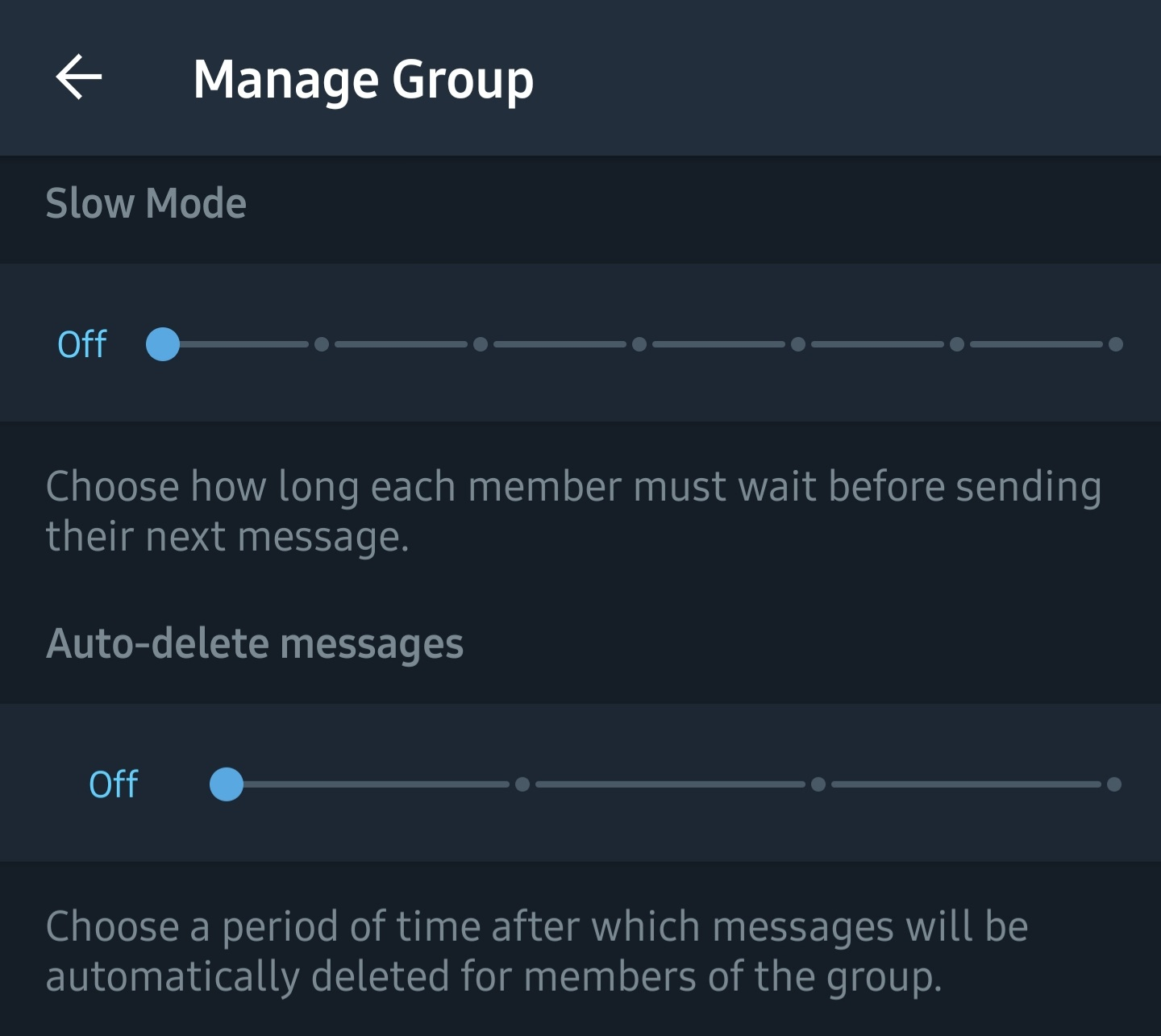The width and height of the screenshot is (1161, 1036).
Task: Click the "Slow Mode" section heading
Action: tap(146, 203)
